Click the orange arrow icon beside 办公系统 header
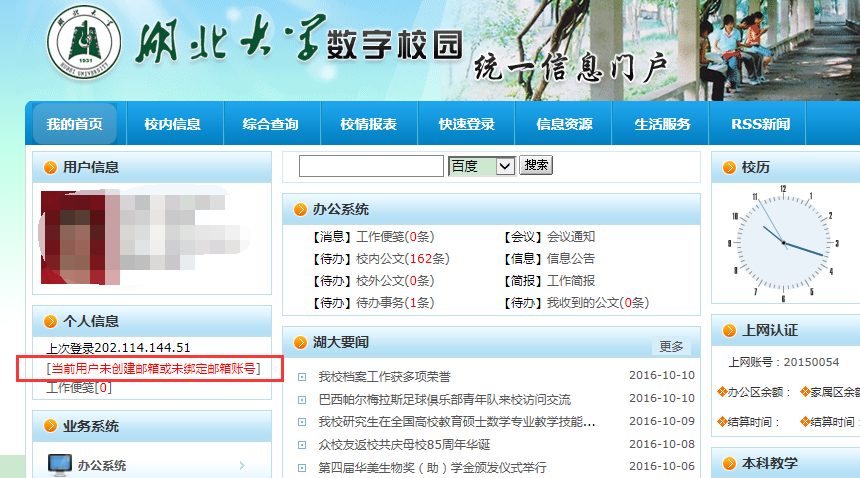 [x=298, y=210]
